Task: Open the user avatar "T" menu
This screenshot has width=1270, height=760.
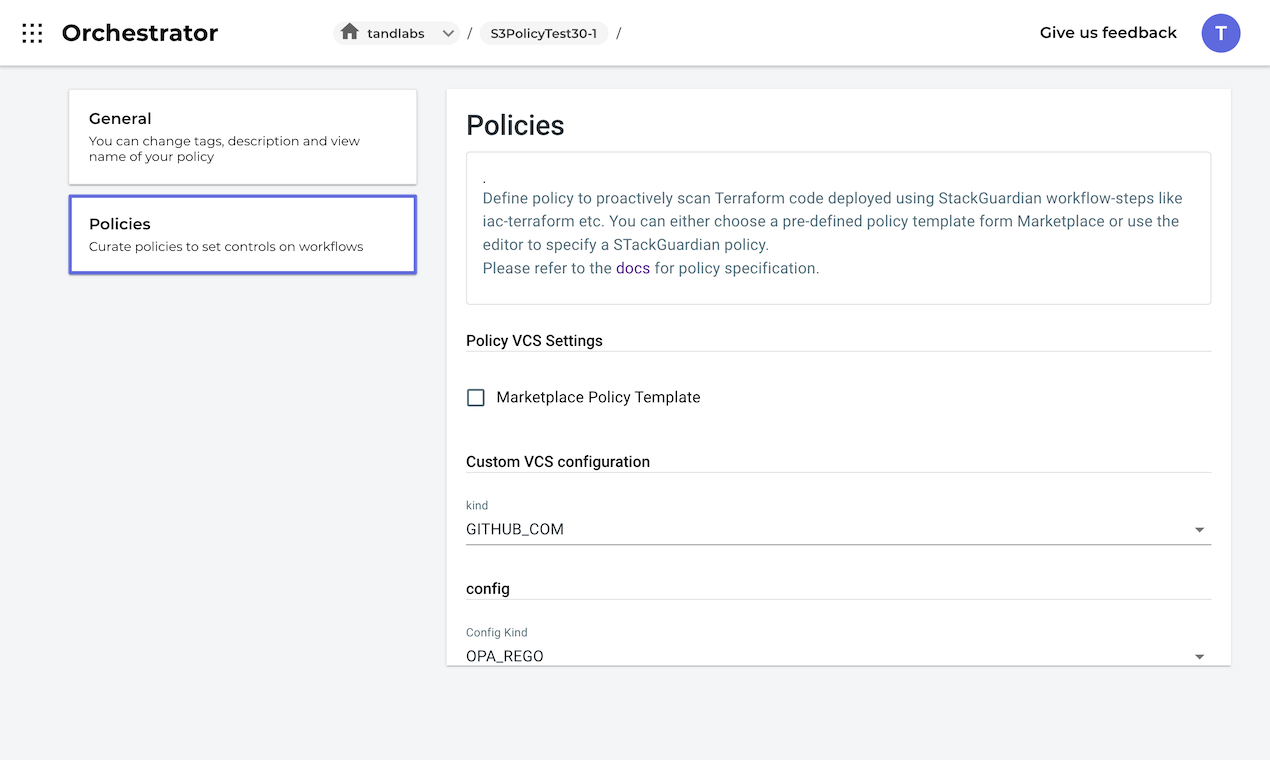Action: tap(1220, 33)
